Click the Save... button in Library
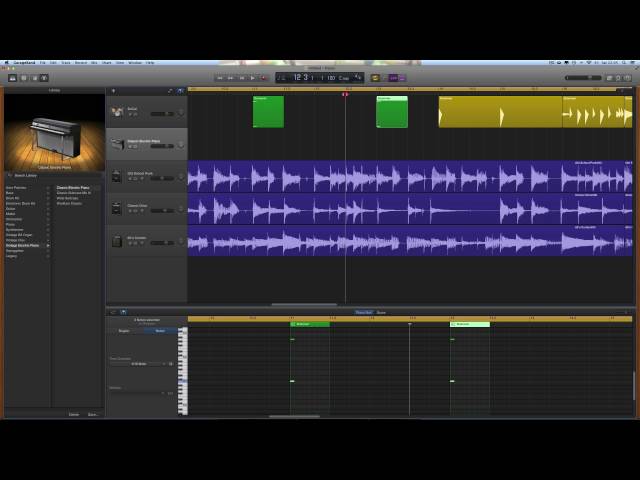This screenshot has height=480, width=640. (93, 414)
